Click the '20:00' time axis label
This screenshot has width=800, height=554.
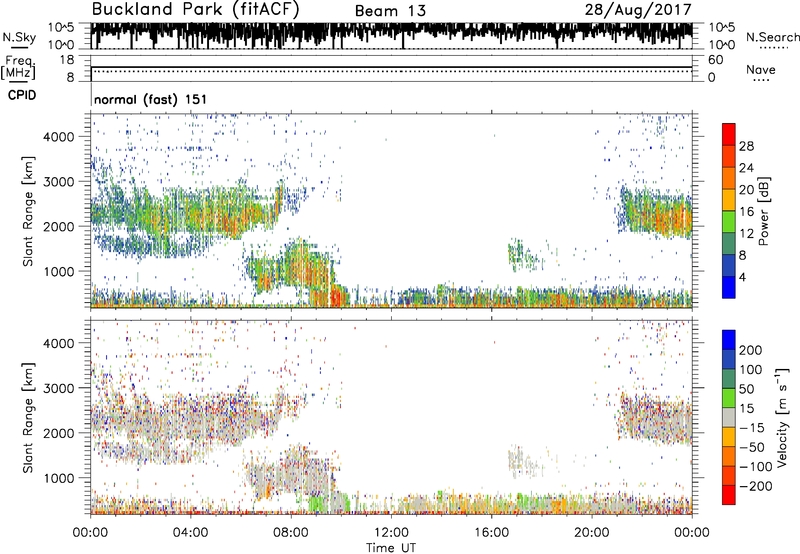coord(592,533)
